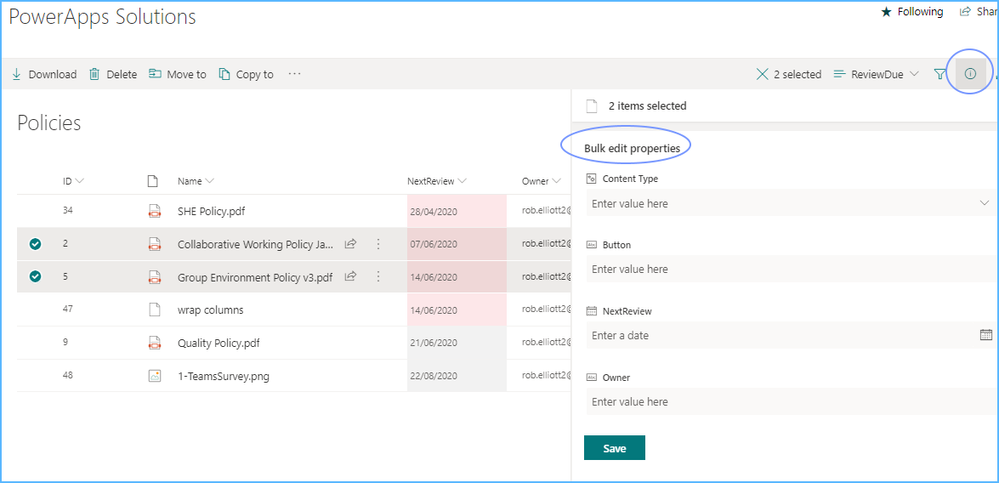The height and width of the screenshot is (483, 999).
Task: Open the Move to command
Action: [x=177, y=75]
